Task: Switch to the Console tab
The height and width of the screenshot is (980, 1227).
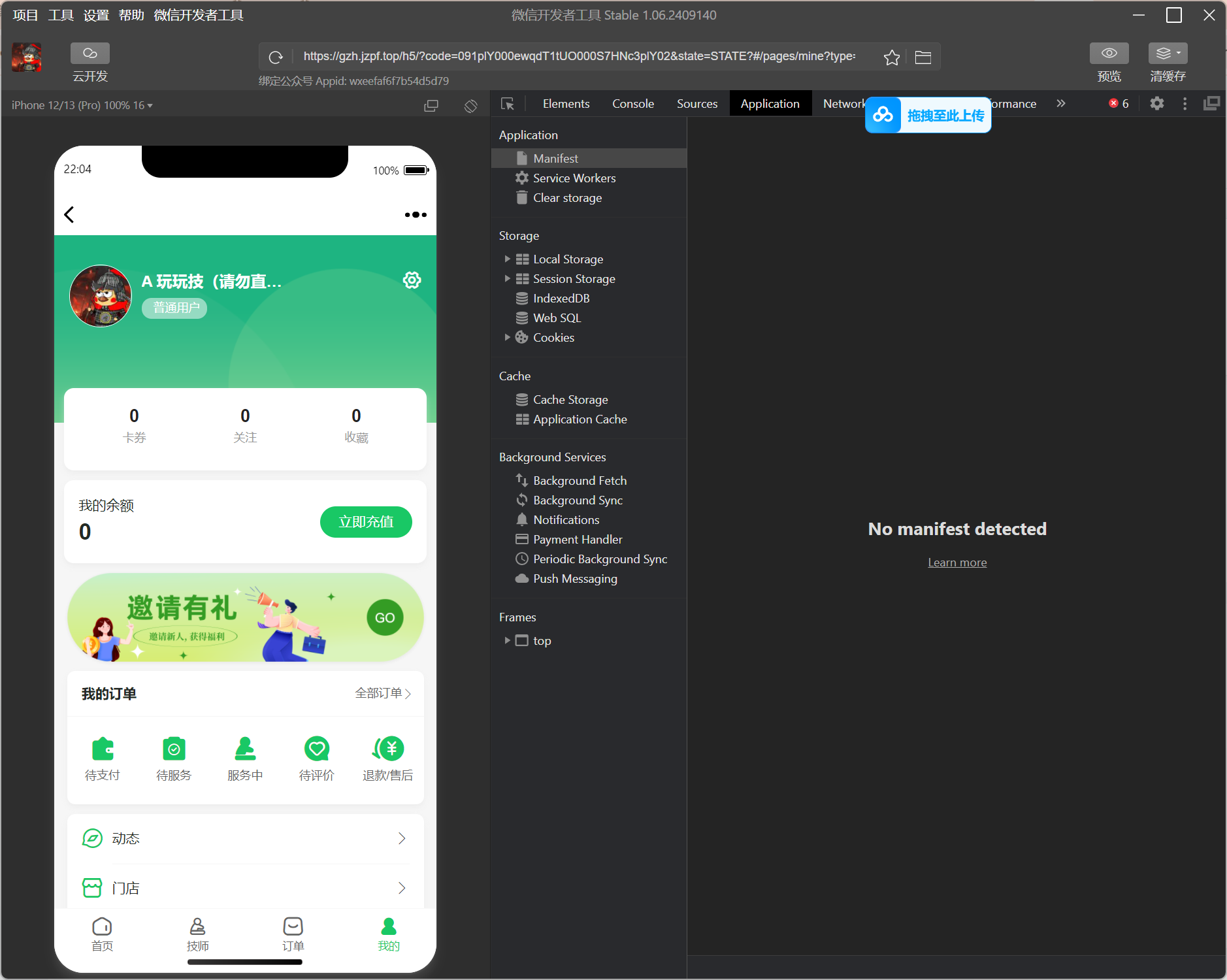Action: 632,104
